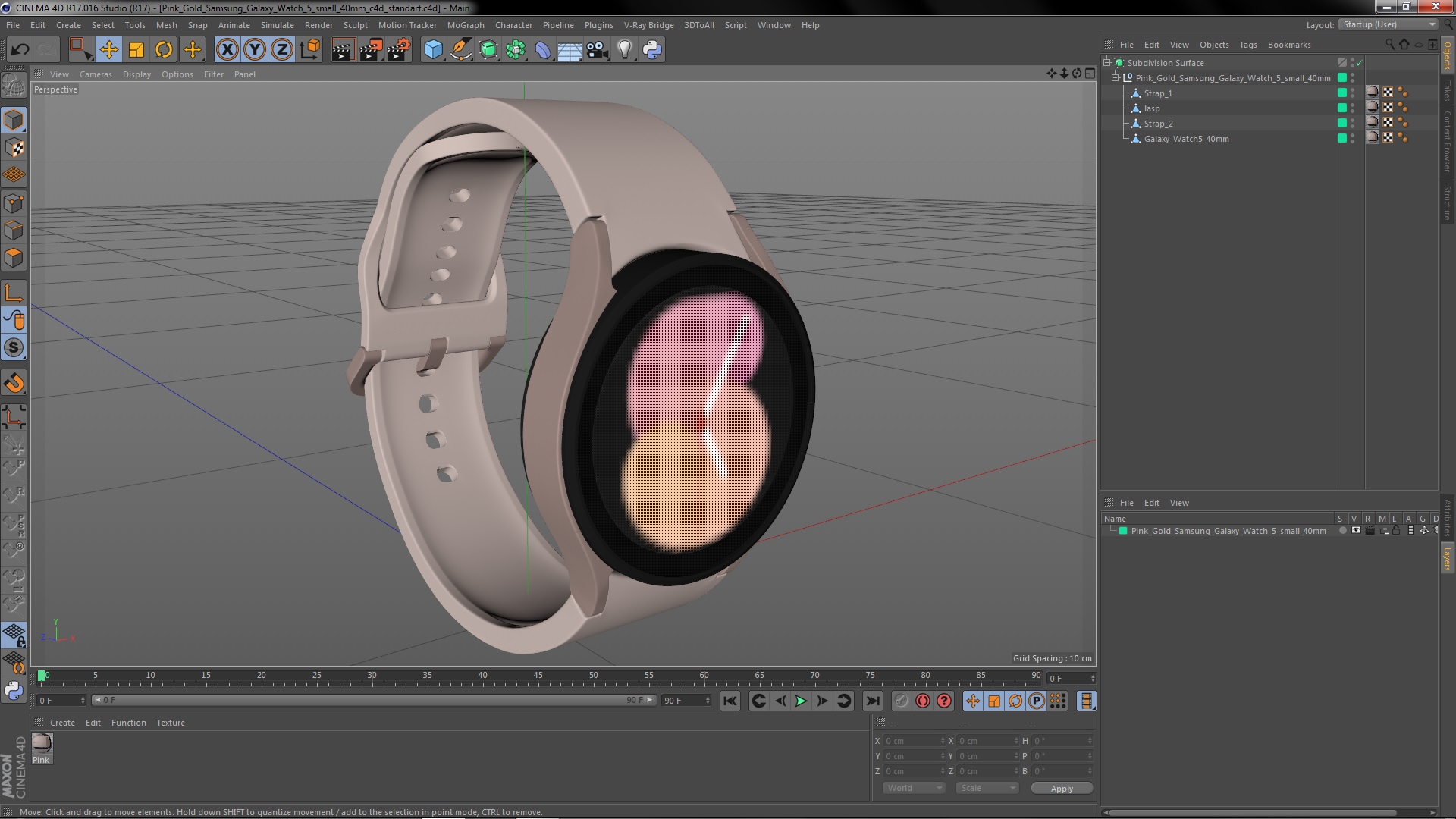Toggle coordinate system icon

(309, 50)
